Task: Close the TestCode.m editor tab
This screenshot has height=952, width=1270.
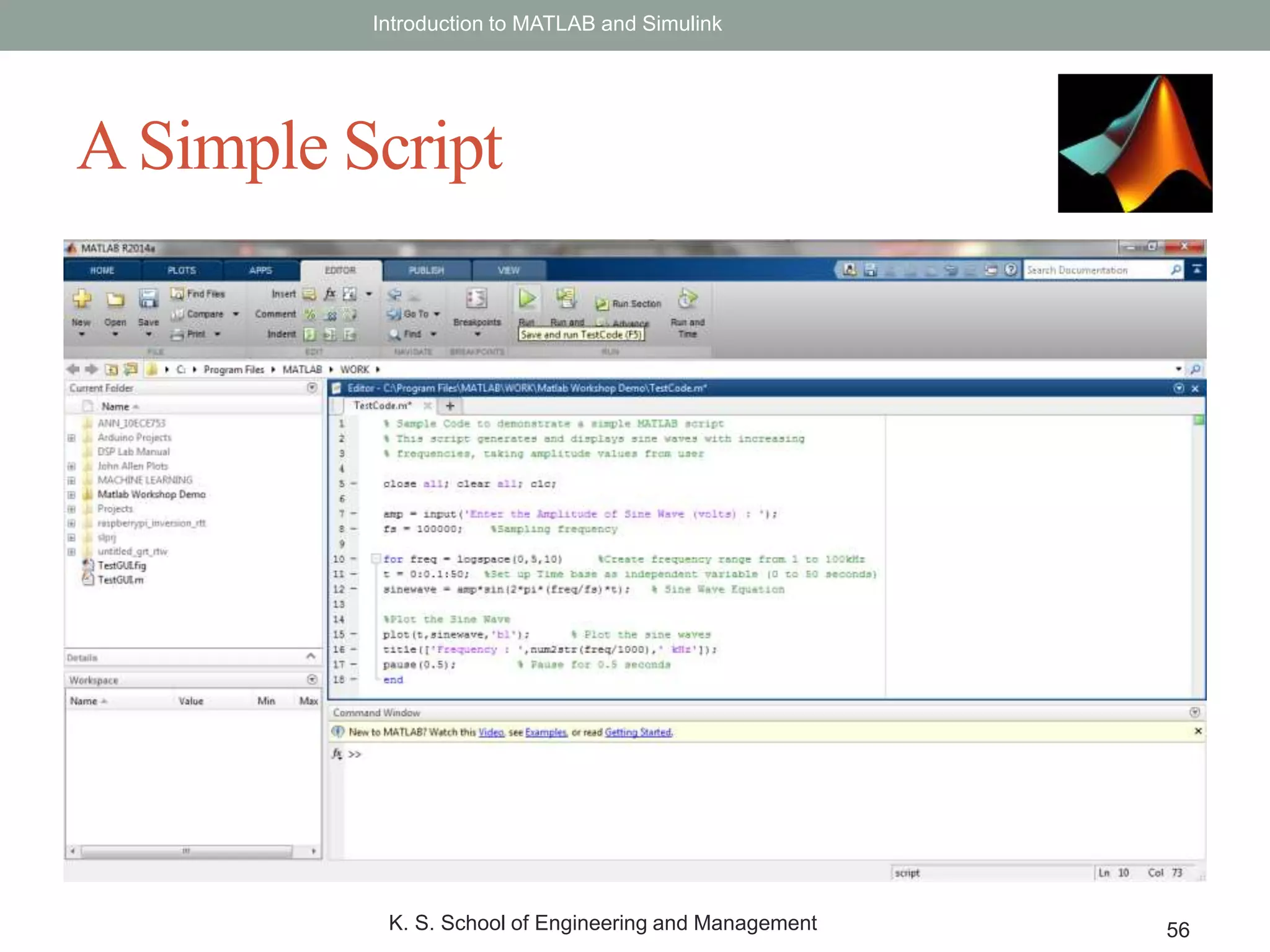Action: click(427, 406)
